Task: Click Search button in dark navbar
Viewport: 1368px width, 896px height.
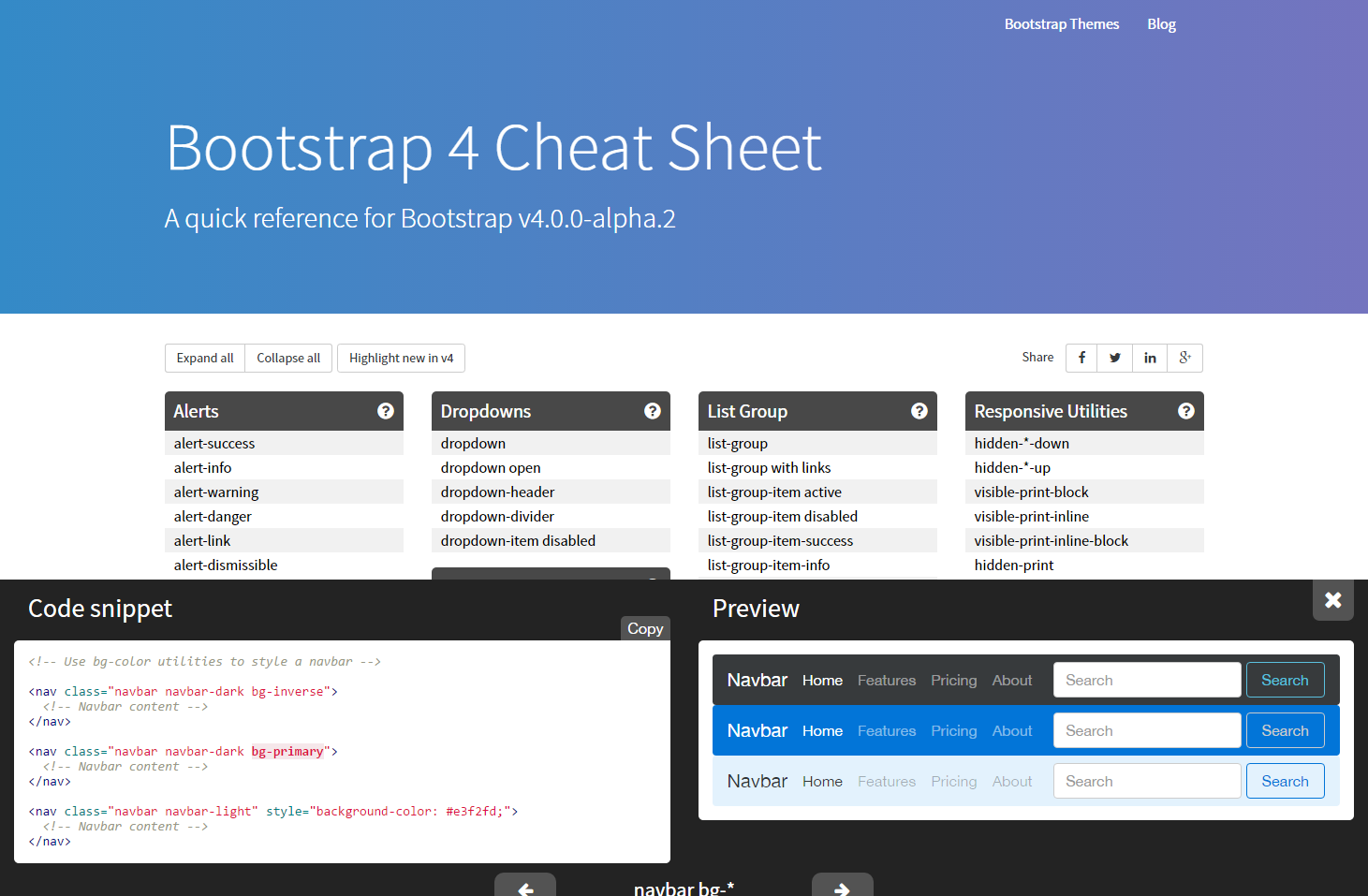Action: (x=1285, y=680)
